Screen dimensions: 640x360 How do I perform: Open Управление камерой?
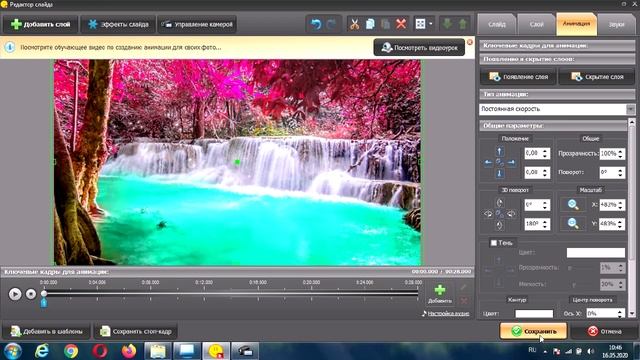tap(198, 24)
